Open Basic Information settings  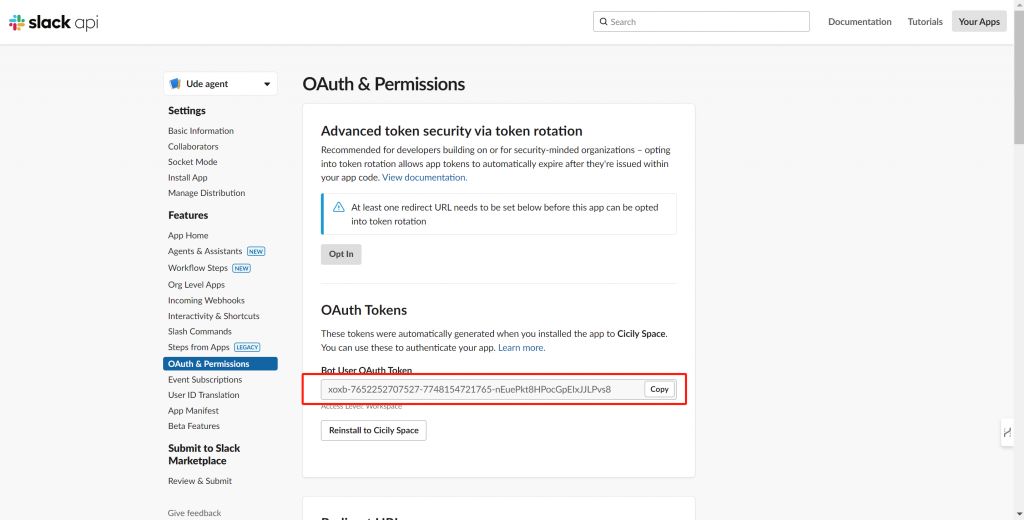200,131
